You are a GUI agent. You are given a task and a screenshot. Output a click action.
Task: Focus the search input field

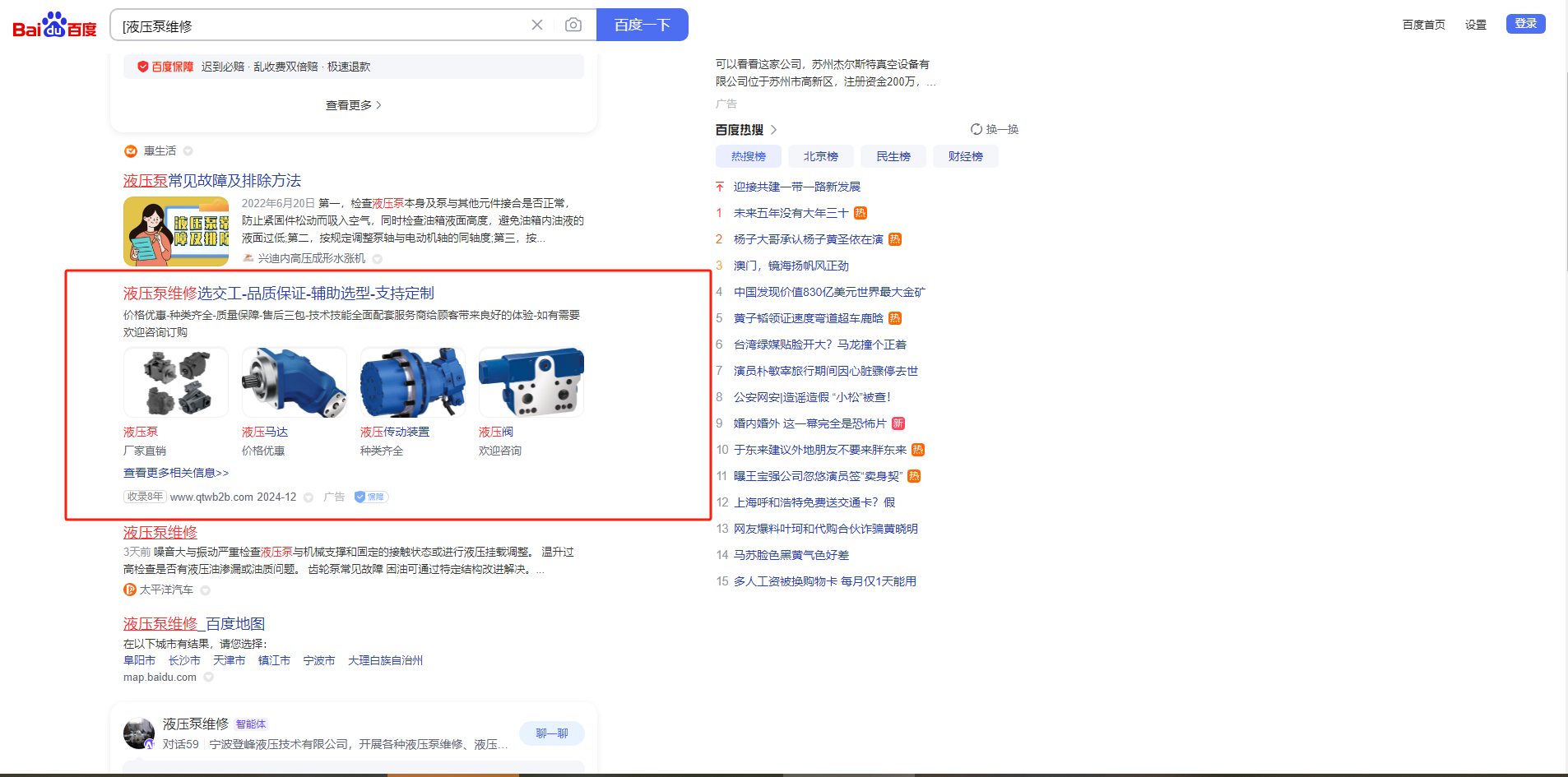pos(321,25)
